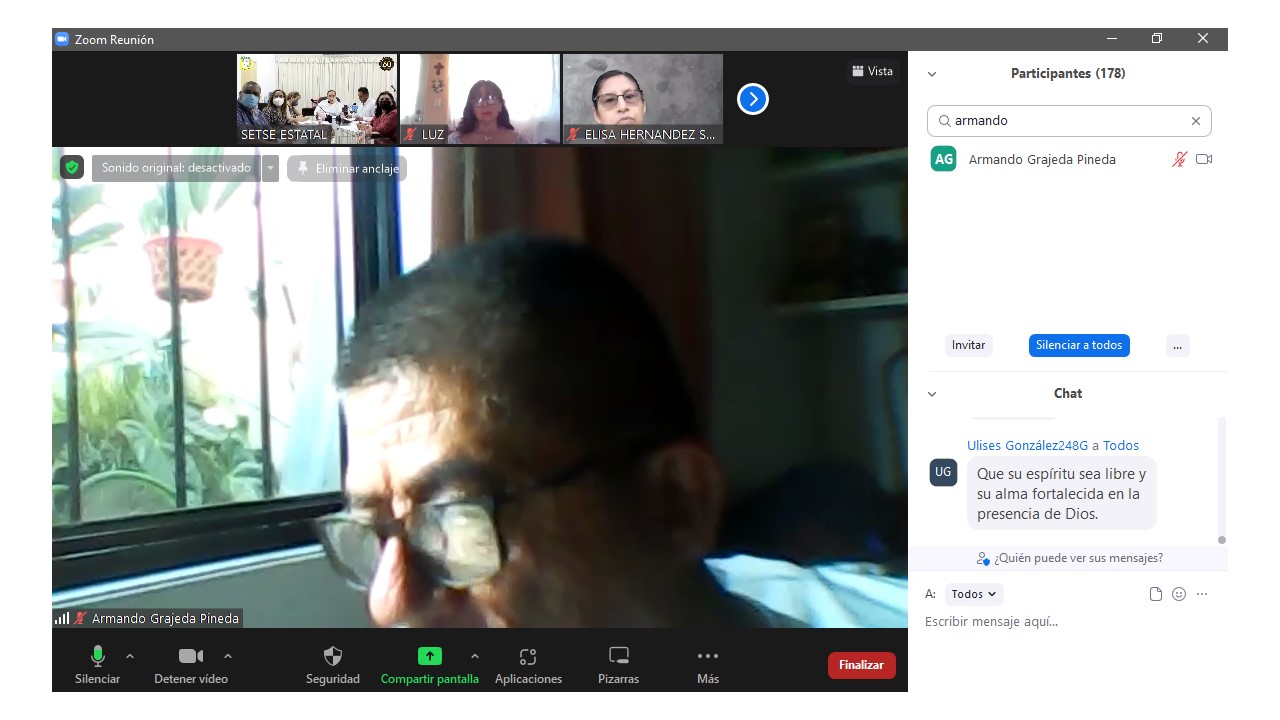
Task: Open participants more options ellipsis button
Action: [1177, 345]
